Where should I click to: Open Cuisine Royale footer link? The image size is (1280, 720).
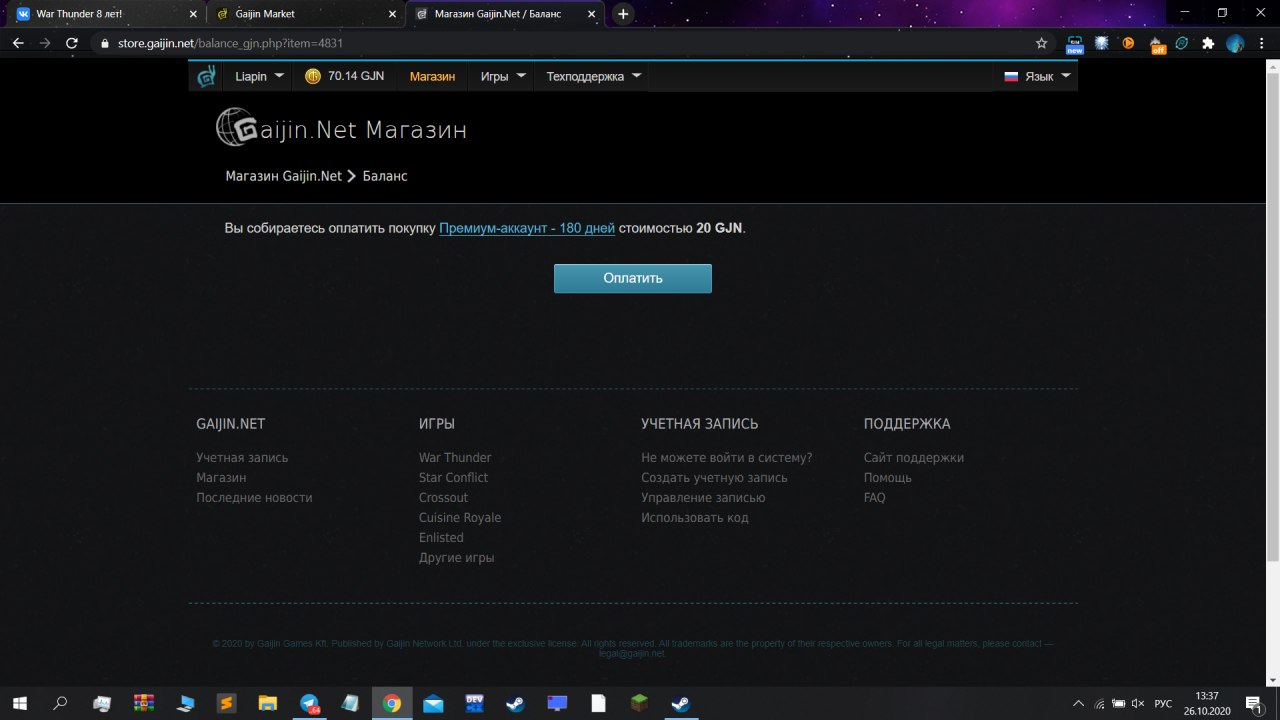[x=460, y=518]
